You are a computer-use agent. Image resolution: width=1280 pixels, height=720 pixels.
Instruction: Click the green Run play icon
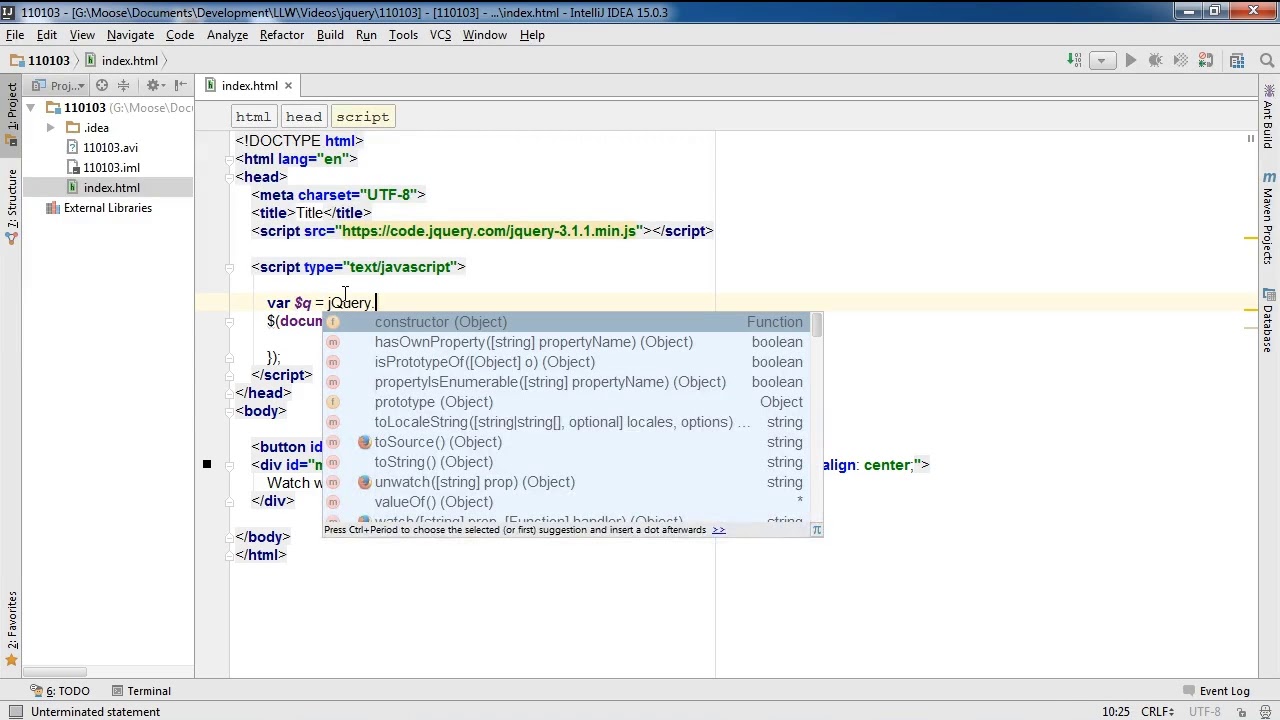[x=1130, y=60]
